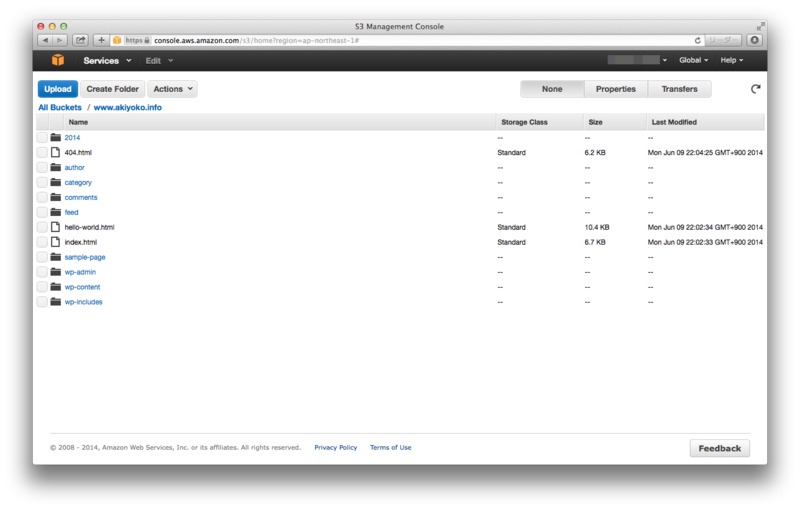800x510 pixels.
Task: Open Privacy Policy link
Action: click(335, 447)
